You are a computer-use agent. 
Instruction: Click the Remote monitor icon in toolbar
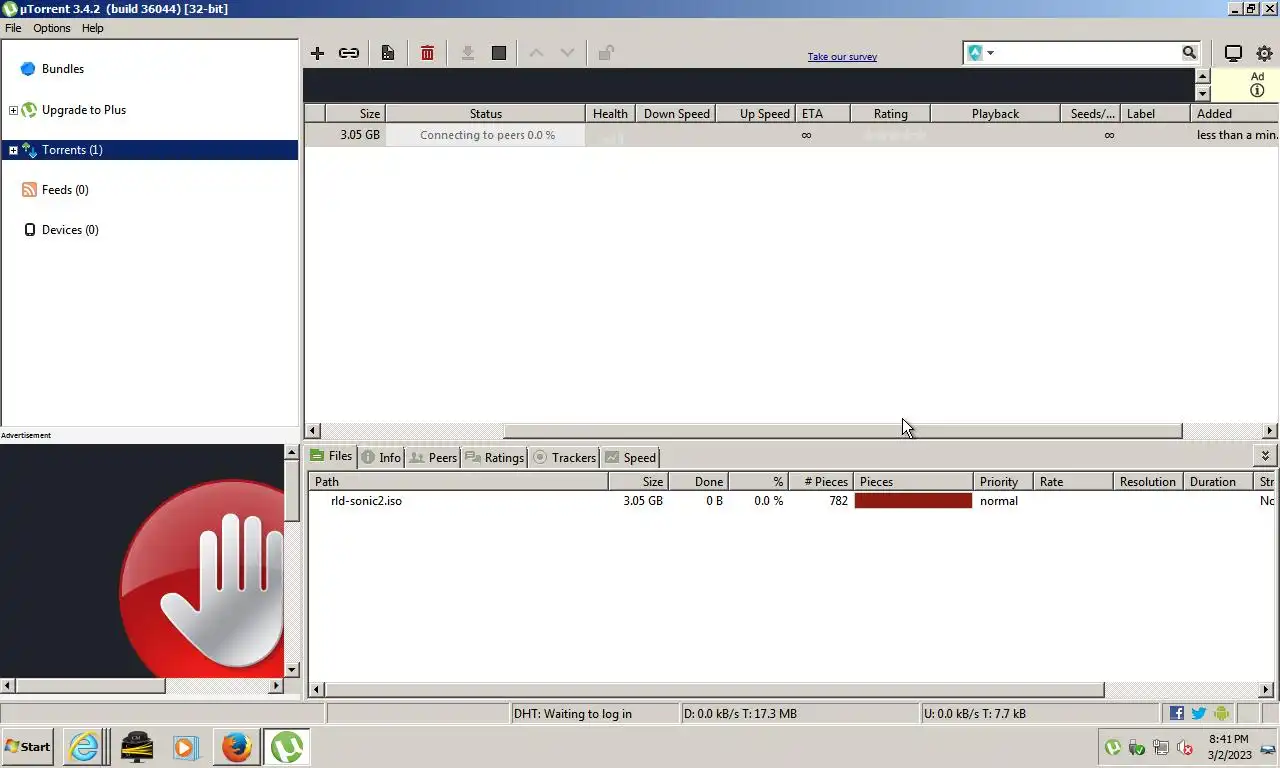[1234, 53]
